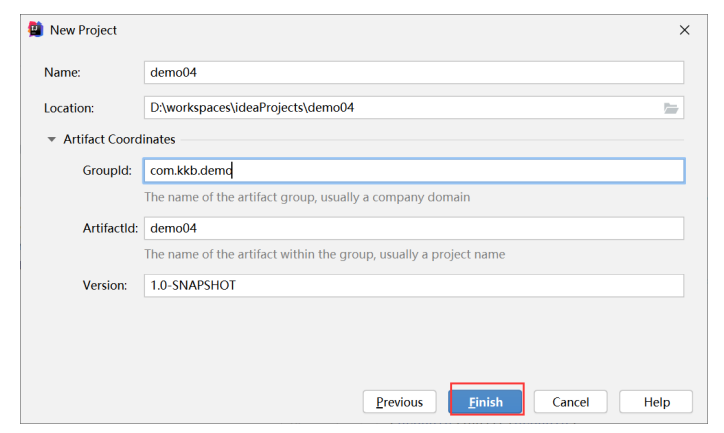
Task: Click the IntelliJ IDEA logo in title bar
Action: tap(36, 30)
